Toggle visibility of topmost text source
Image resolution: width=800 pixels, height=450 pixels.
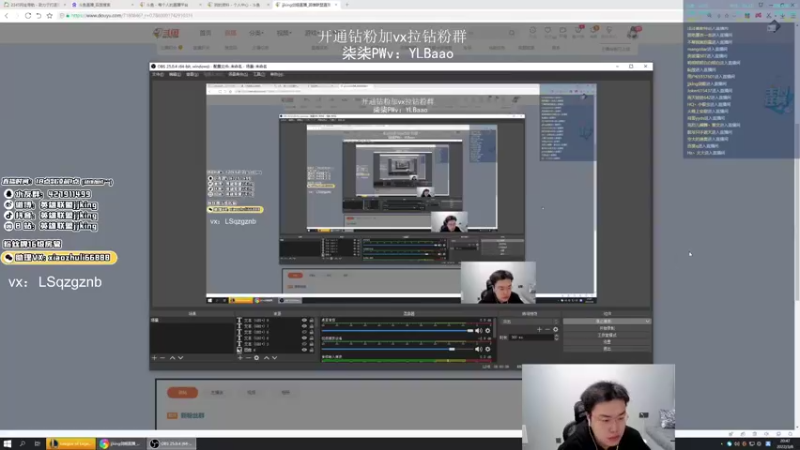305,320
